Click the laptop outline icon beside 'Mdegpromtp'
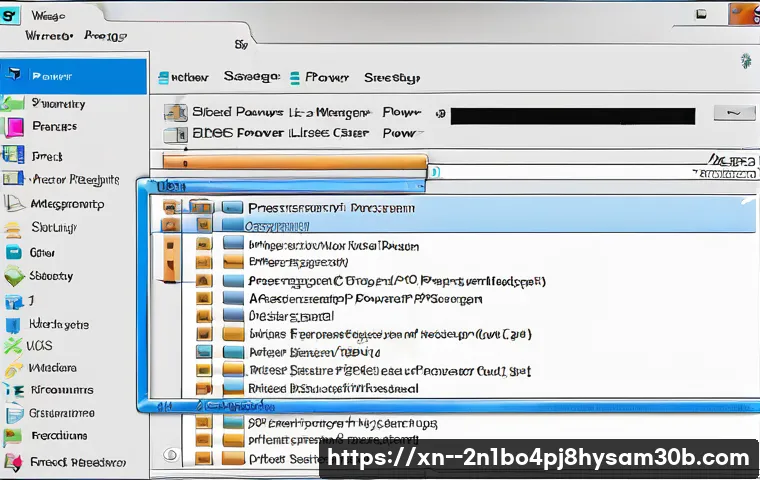 [14, 203]
